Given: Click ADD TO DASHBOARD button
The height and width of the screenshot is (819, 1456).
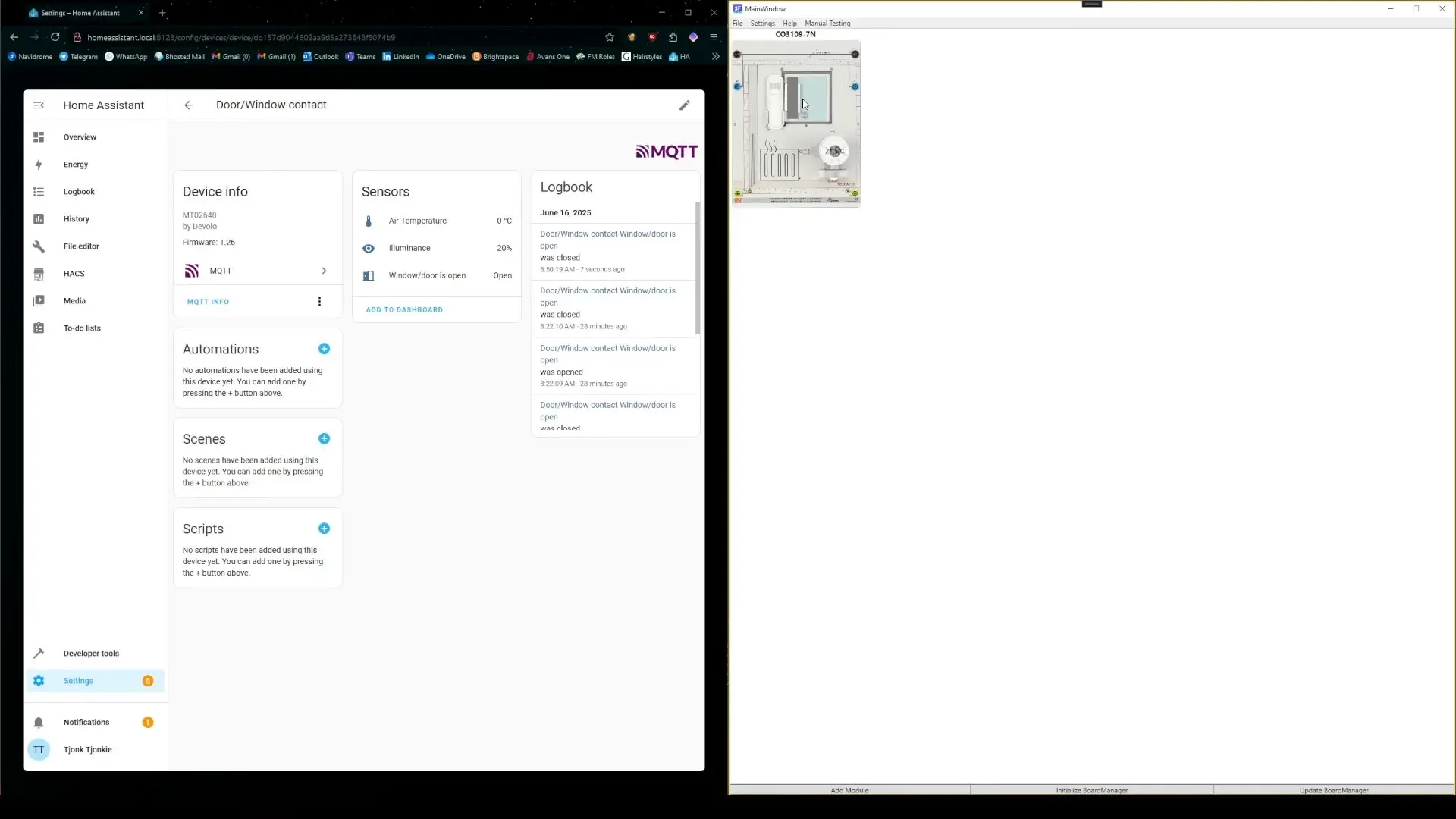Looking at the screenshot, I should tap(404, 310).
